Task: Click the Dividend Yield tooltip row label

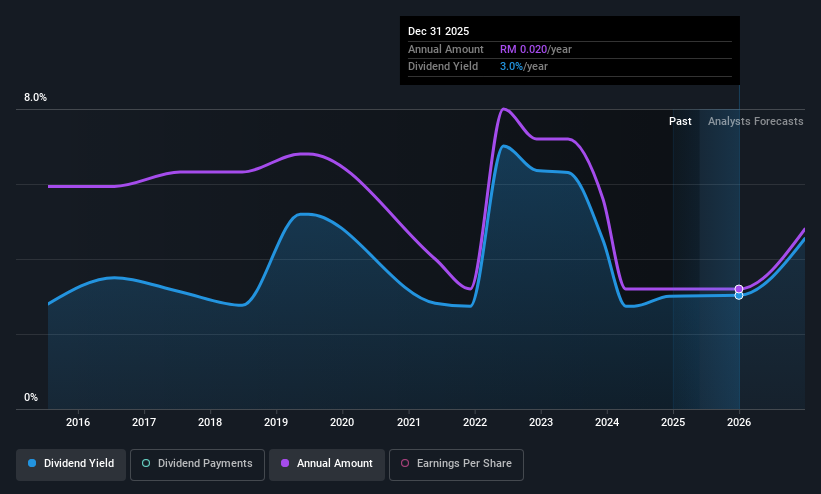Action: click(443, 67)
